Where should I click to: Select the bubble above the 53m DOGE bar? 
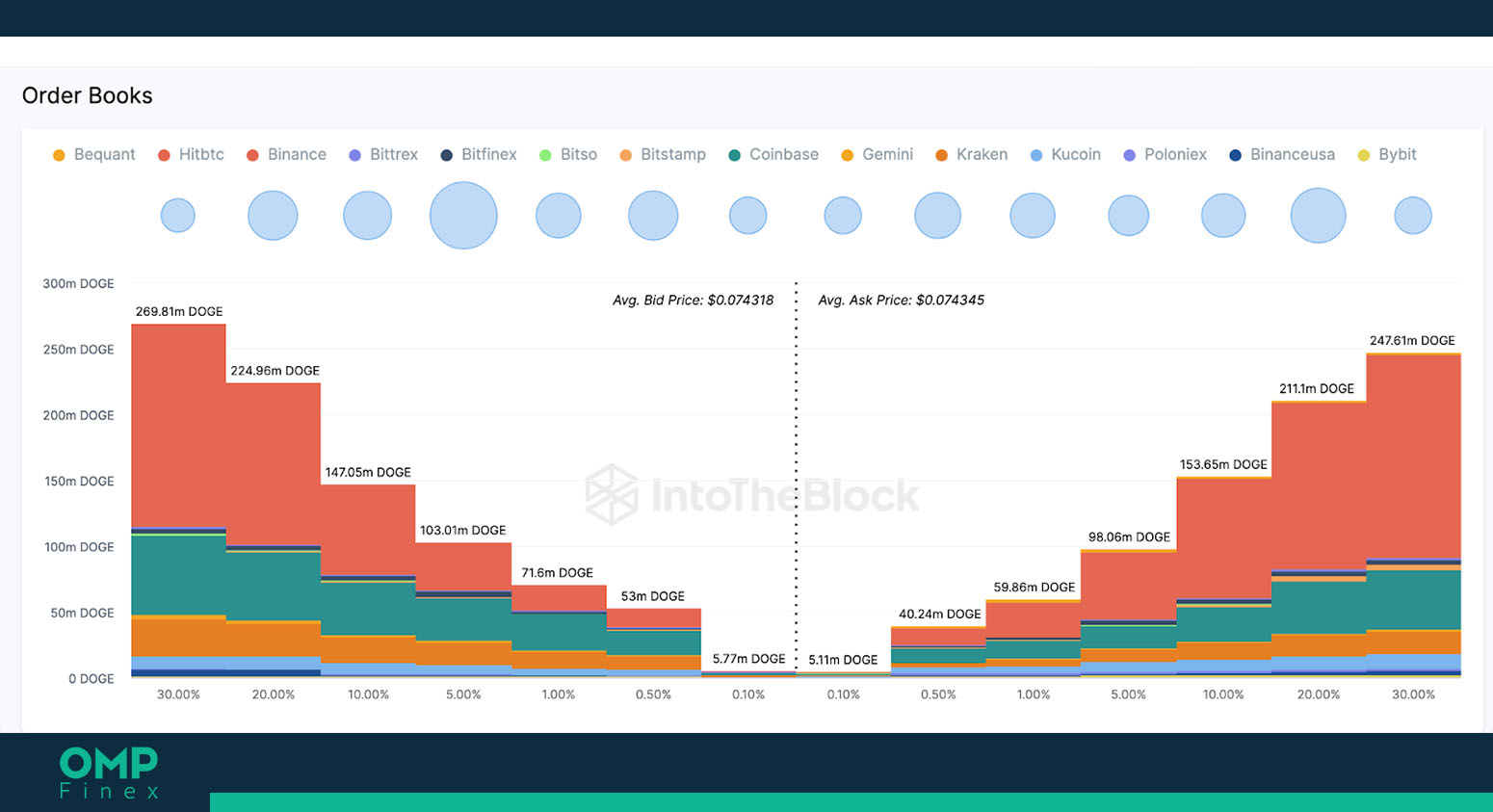tap(653, 215)
